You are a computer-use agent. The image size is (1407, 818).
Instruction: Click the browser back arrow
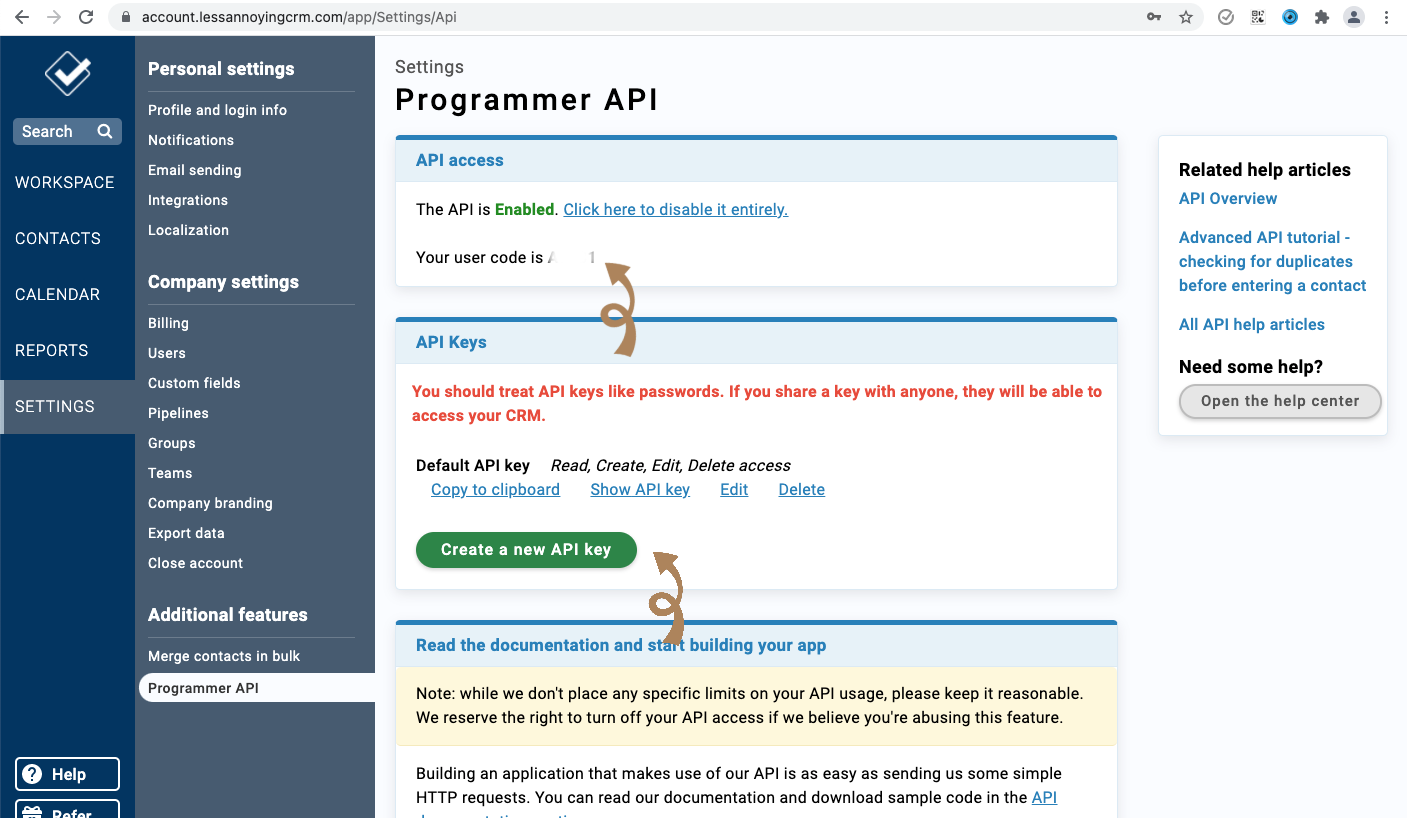coord(22,17)
